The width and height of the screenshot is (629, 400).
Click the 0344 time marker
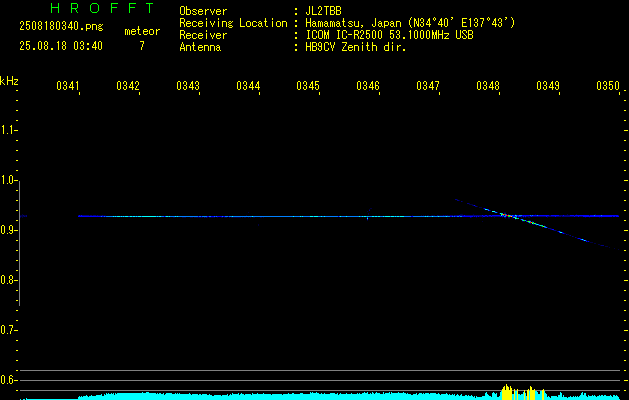[248, 86]
